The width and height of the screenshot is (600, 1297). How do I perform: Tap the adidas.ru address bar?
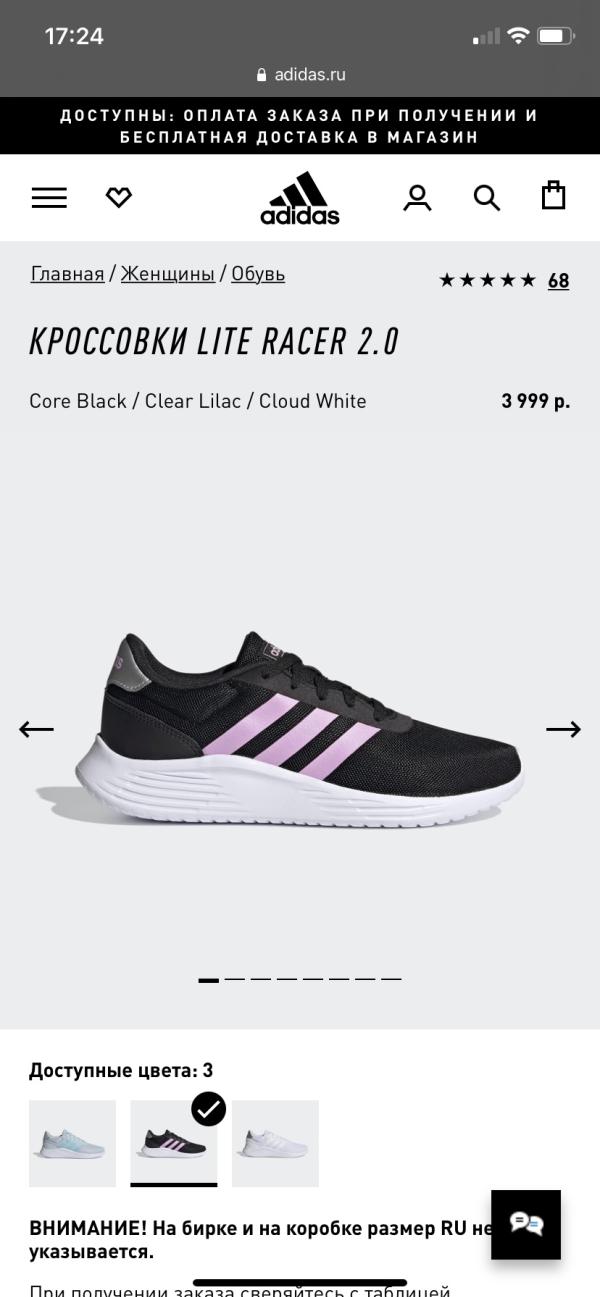point(300,74)
